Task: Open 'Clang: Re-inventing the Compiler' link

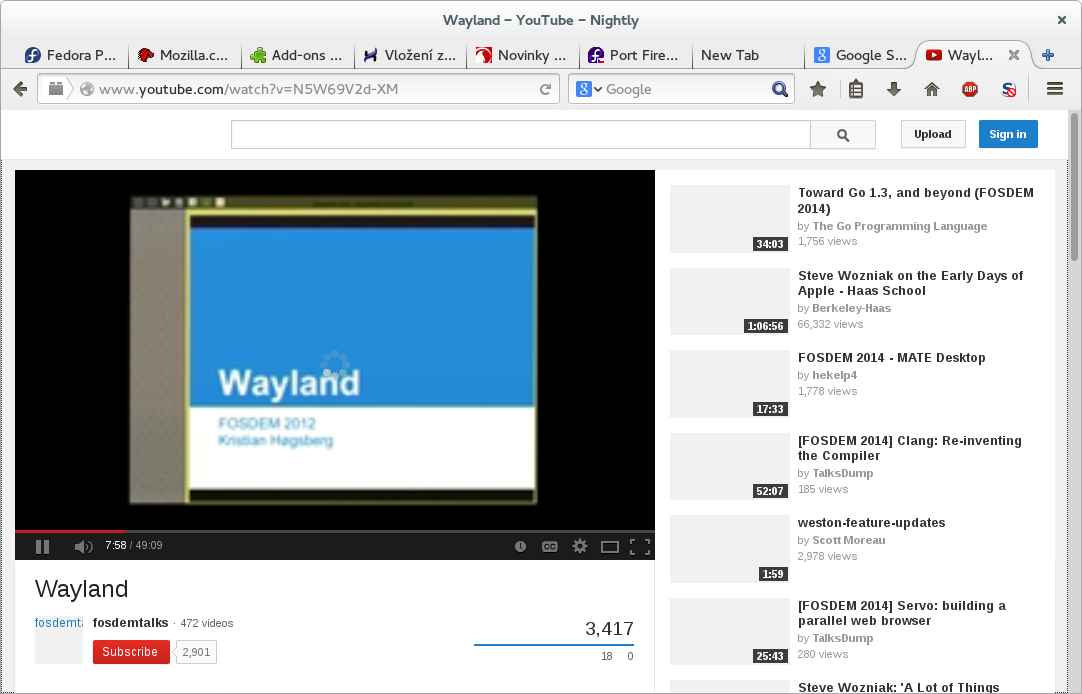Action: [x=909, y=448]
